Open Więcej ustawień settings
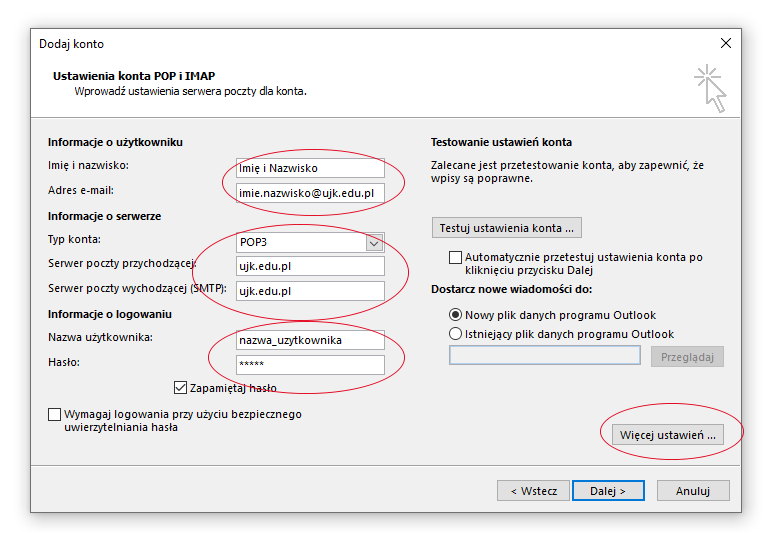 coord(668,435)
